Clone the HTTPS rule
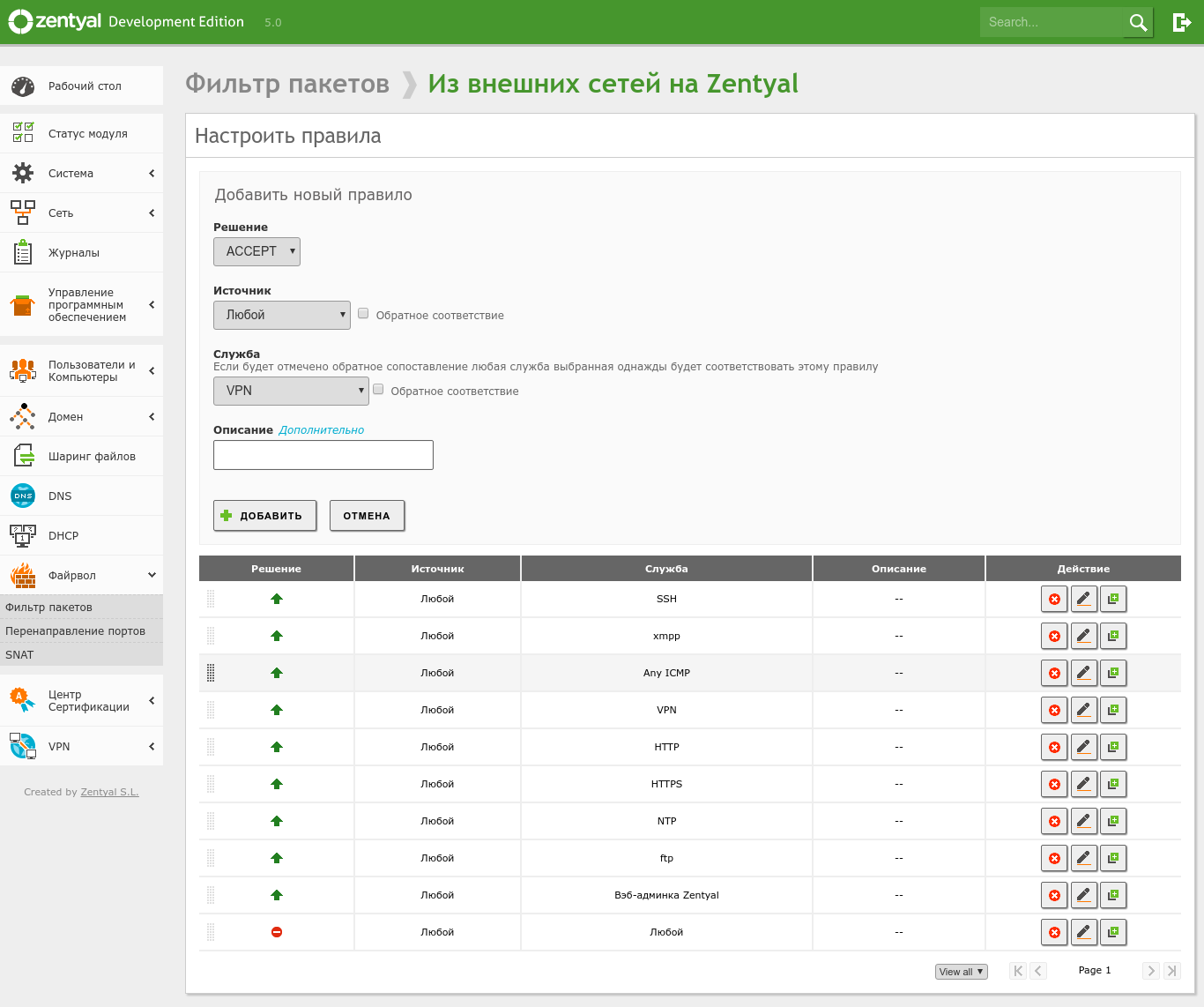This screenshot has height=1007, width=1204. tap(1113, 784)
